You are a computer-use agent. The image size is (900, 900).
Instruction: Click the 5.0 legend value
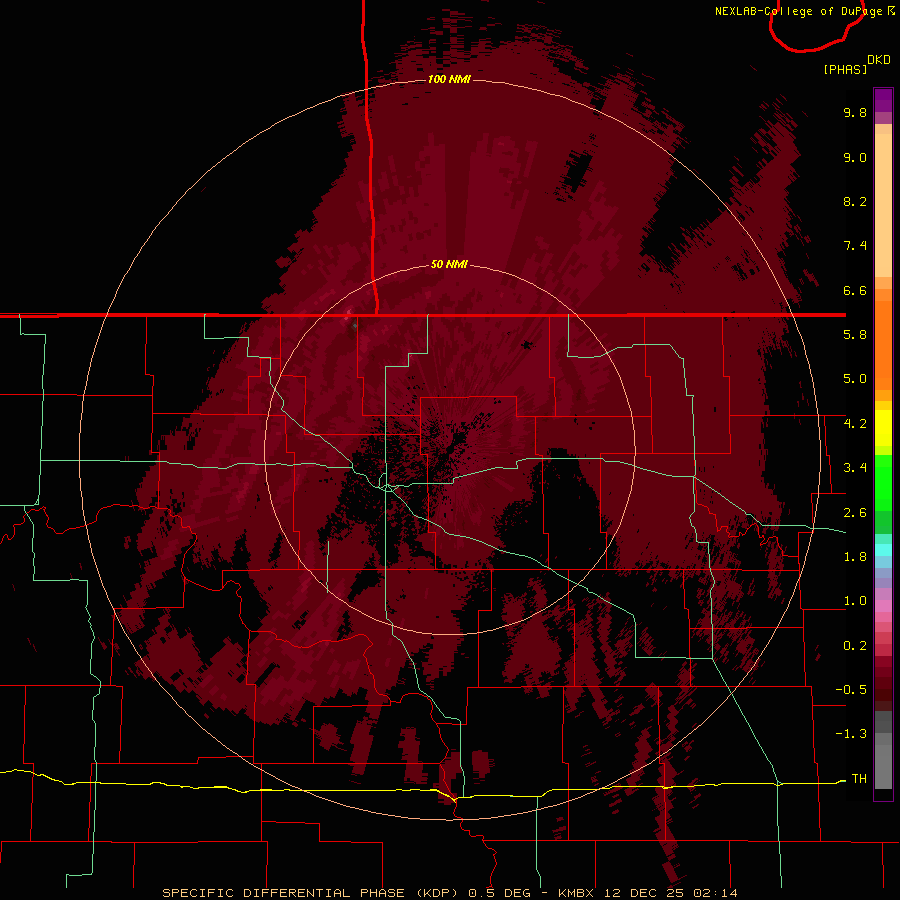tap(855, 379)
